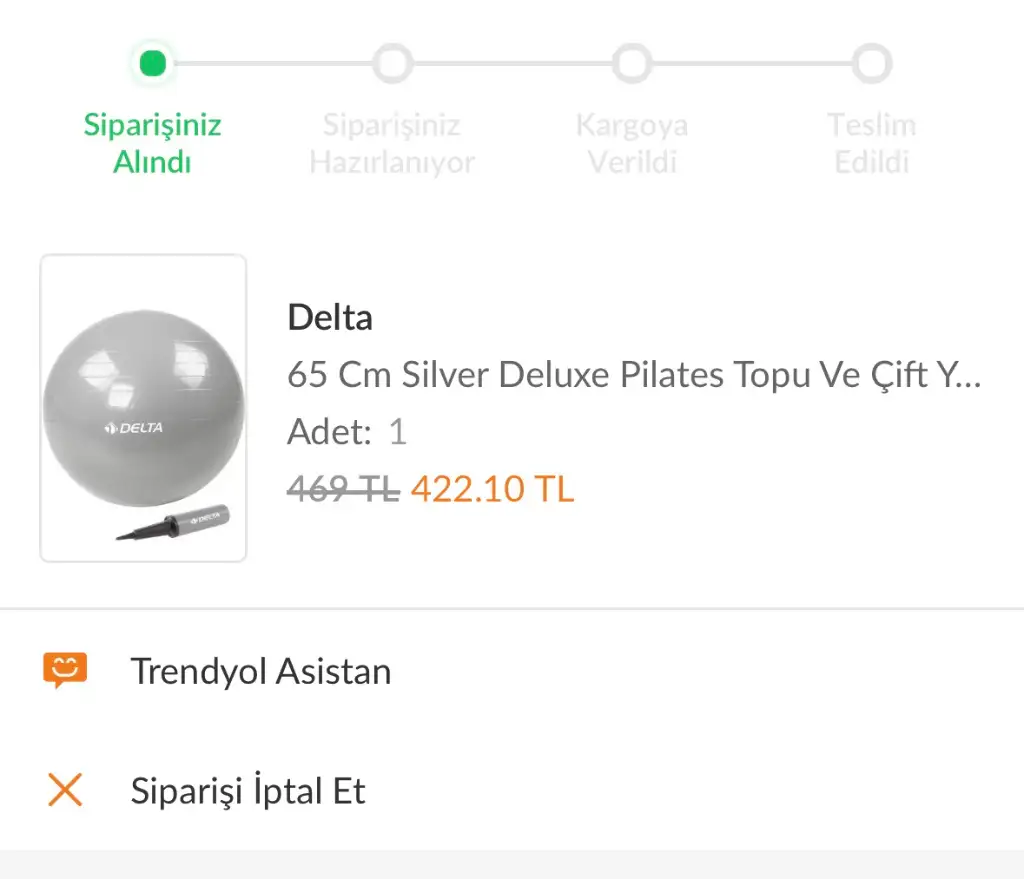
Task: Open Trendyol Asistan
Action: [x=512, y=671]
